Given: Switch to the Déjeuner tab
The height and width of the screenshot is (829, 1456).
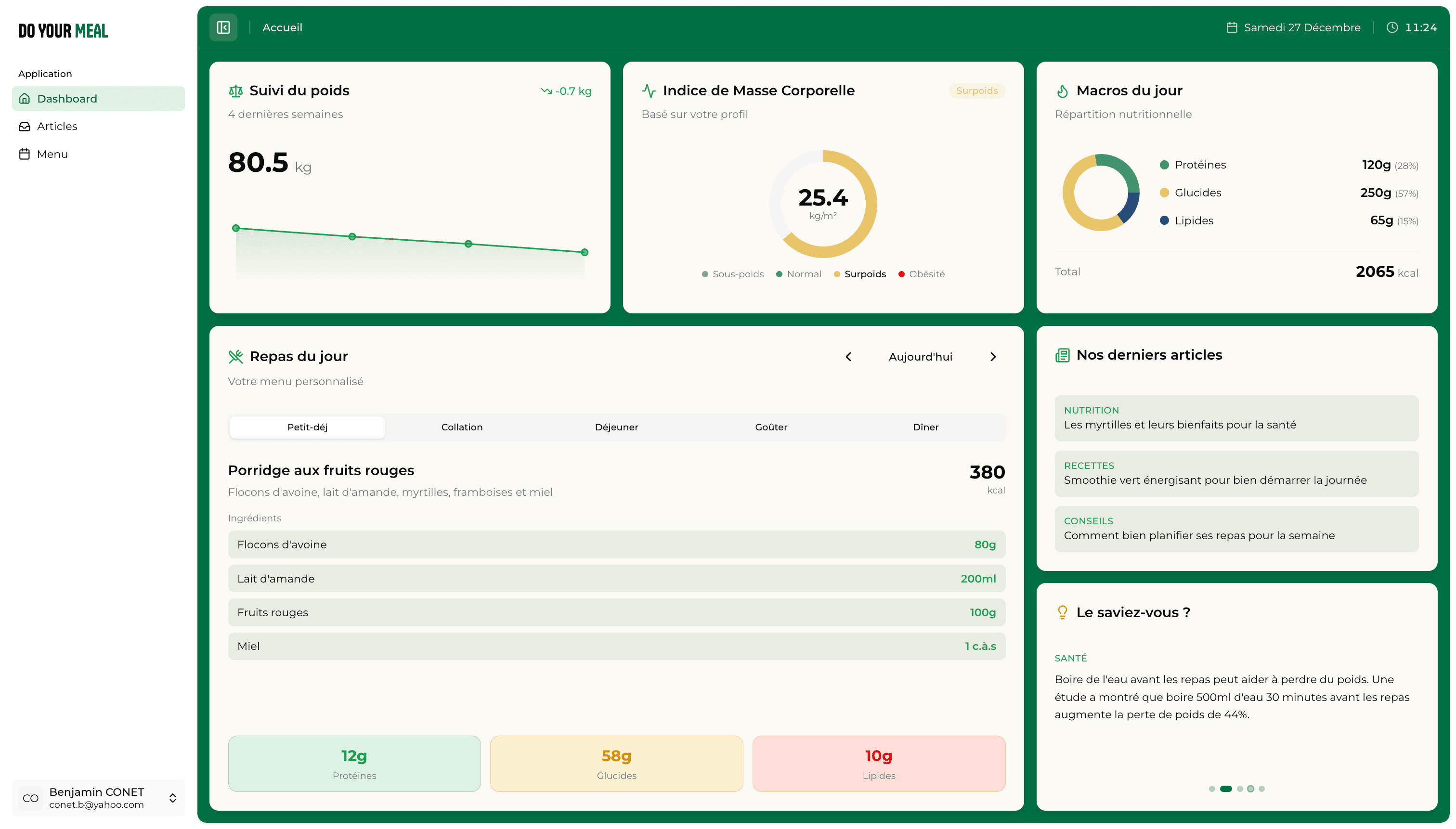Looking at the screenshot, I should coord(616,427).
